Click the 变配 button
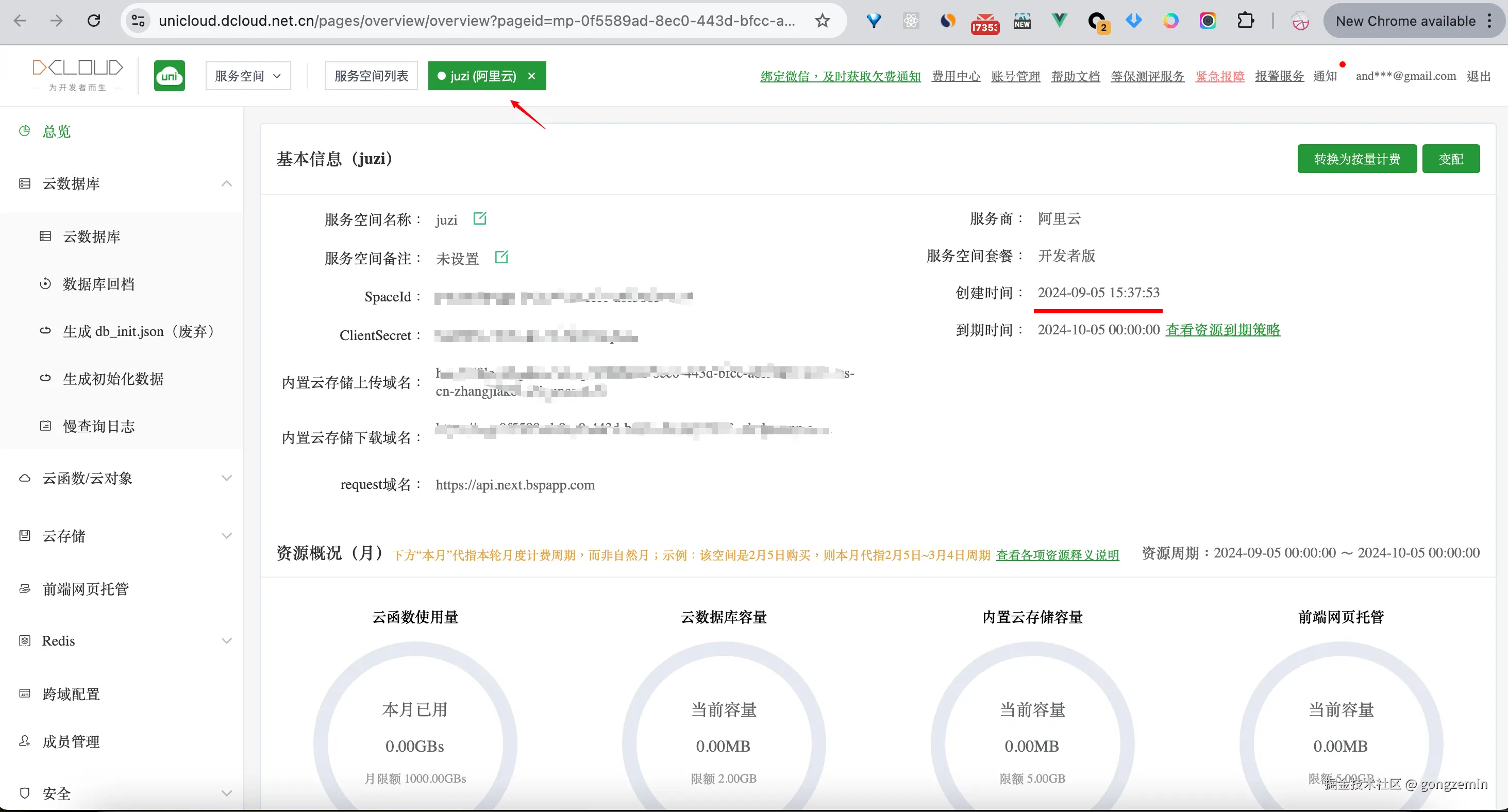The height and width of the screenshot is (812, 1508). pos(1451,159)
